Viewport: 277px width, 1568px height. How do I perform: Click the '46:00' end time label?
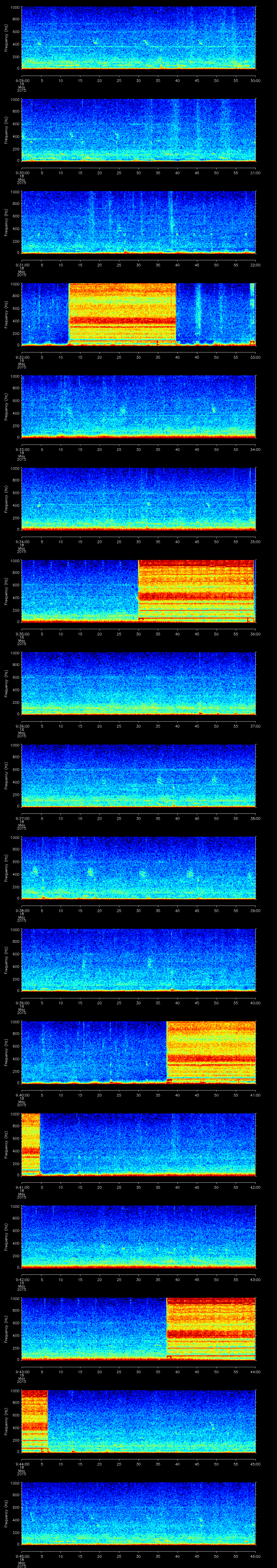pyautogui.click(x=256, y=1556)
